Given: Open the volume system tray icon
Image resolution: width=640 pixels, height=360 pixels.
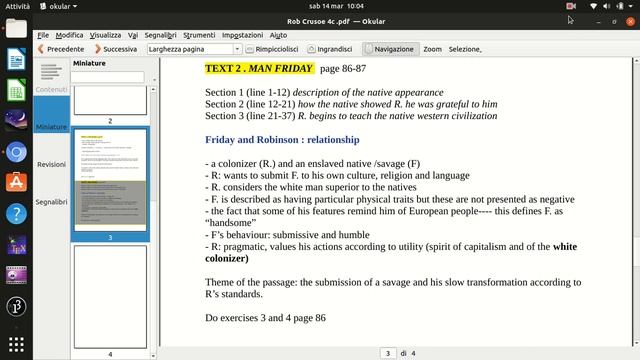Looking at the screenshot, I should tap(607, 6).
